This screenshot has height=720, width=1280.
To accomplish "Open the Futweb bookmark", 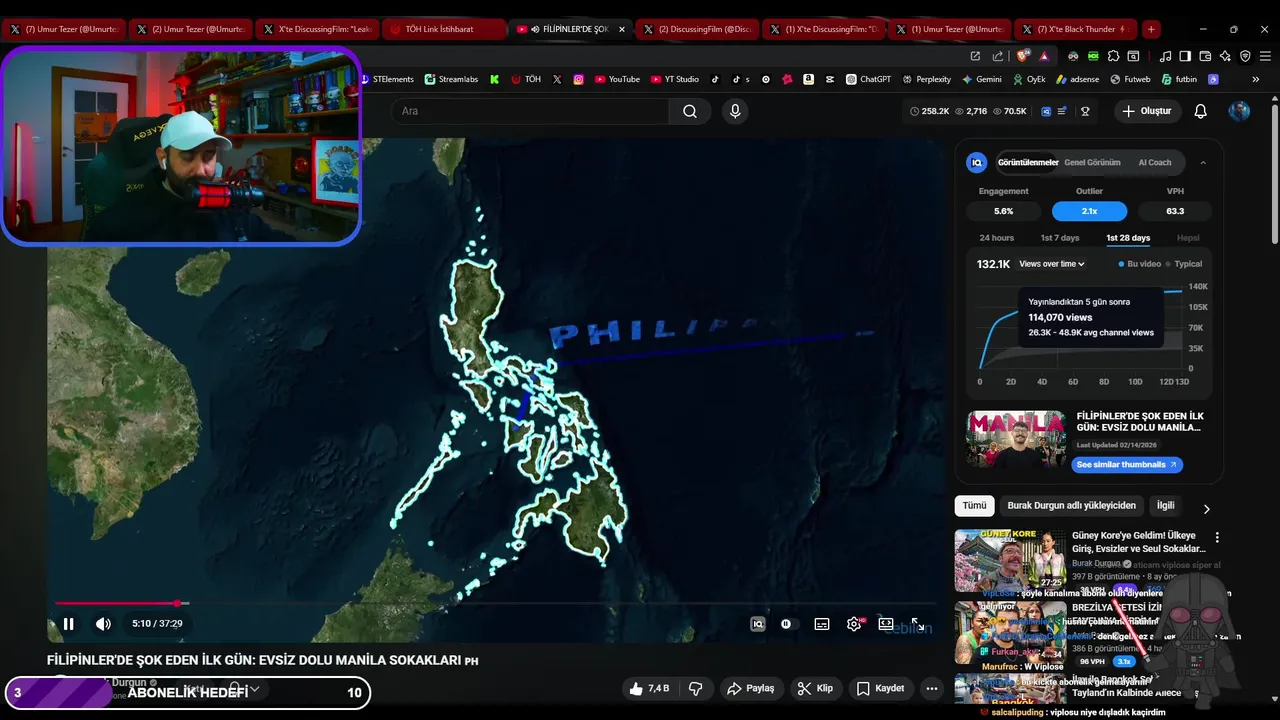I will (x=1130, y=79).
